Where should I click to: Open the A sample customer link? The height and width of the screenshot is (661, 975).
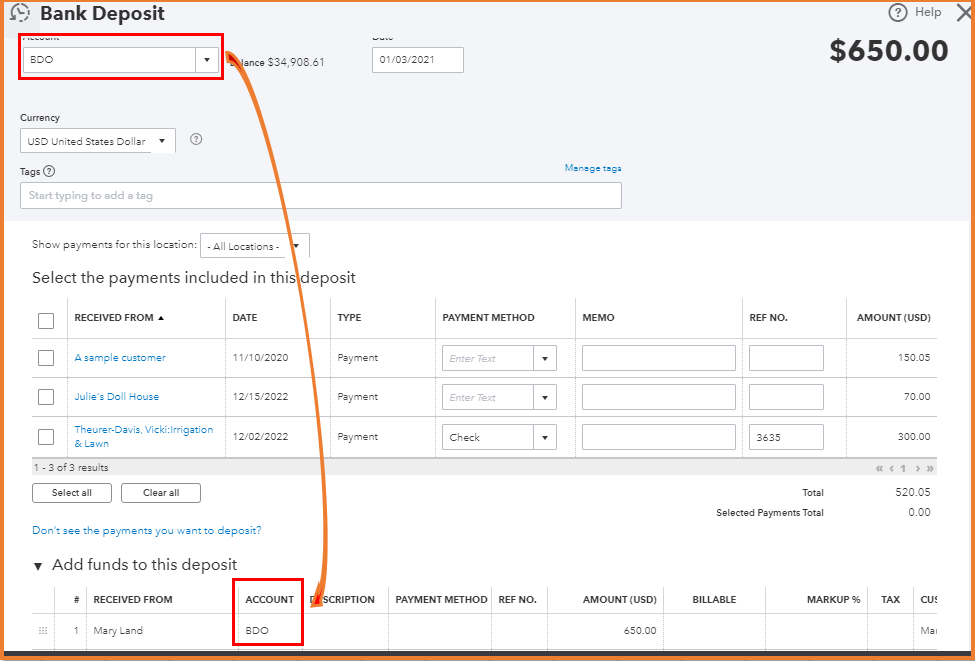coord(120,358)
